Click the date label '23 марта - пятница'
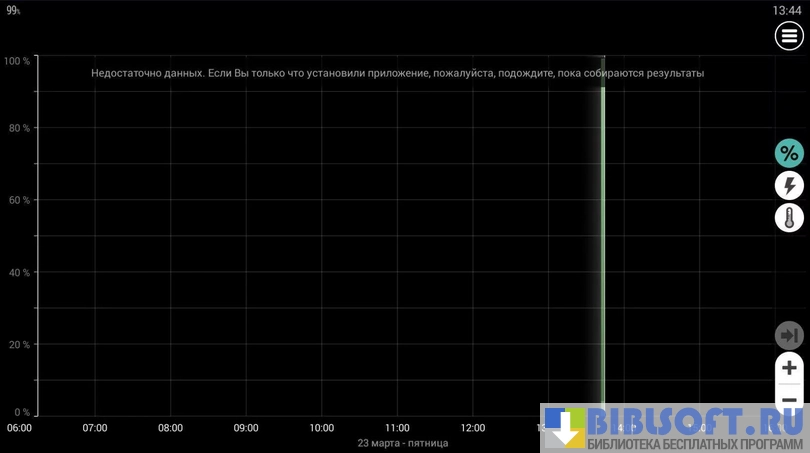 pos(403,442)
